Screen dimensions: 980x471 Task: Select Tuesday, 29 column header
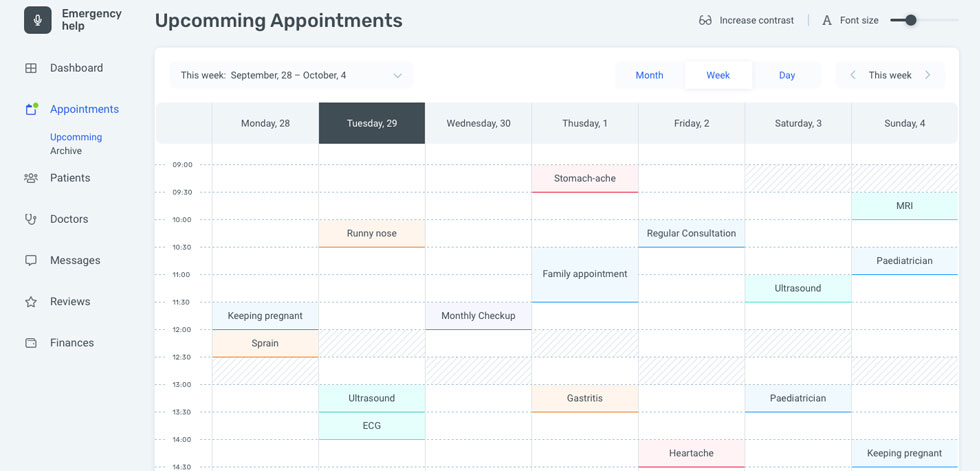pyautogui.click(x=372, y=123)
